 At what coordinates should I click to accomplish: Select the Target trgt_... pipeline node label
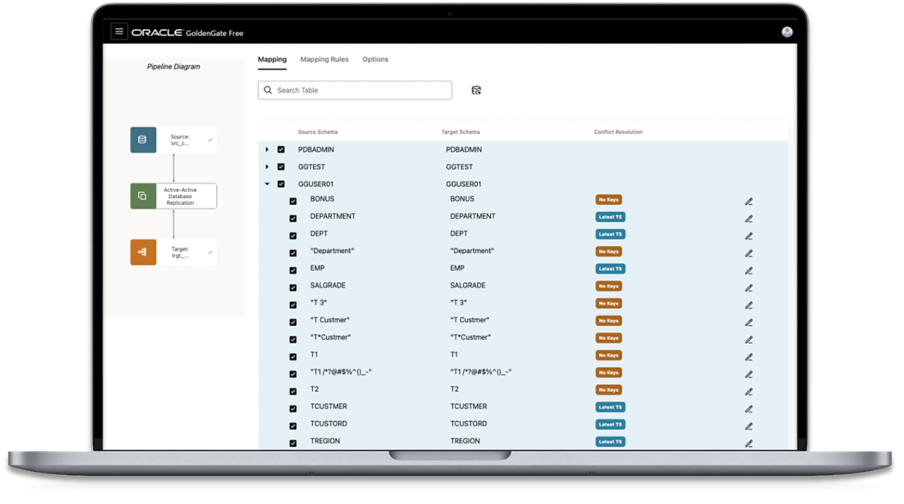click(x=180, y=252)
